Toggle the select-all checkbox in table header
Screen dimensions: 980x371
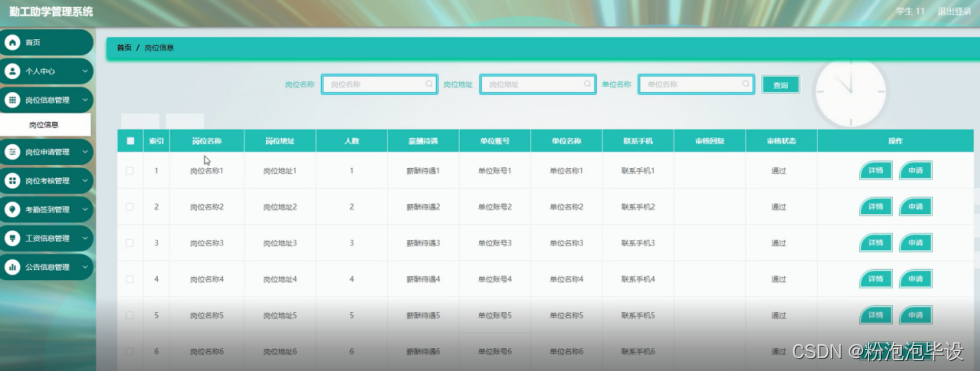(x=130, y=141)
